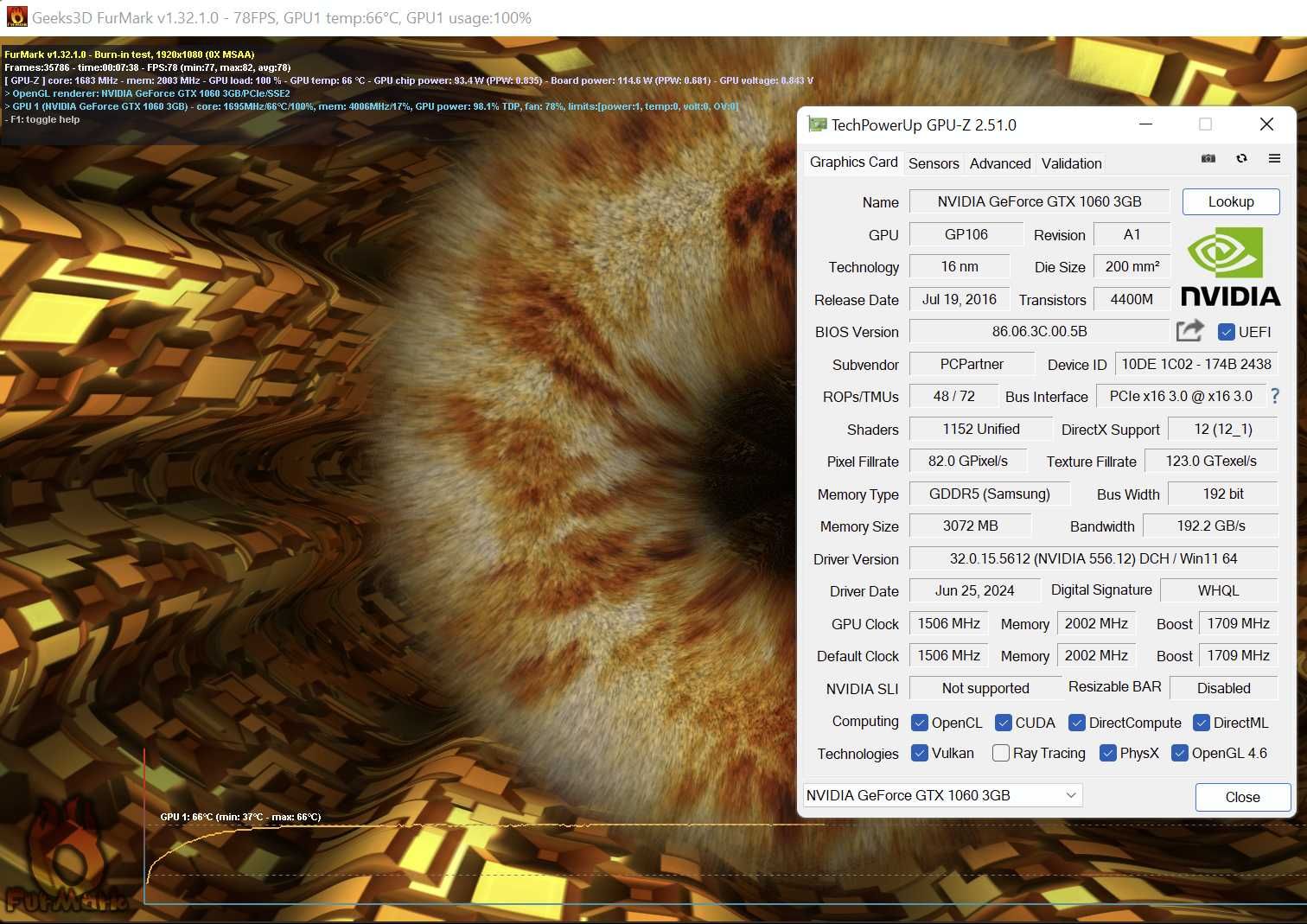1307x924 pixels.
Task: Click the GPU-Z refresh icon
Action: 1241,159
